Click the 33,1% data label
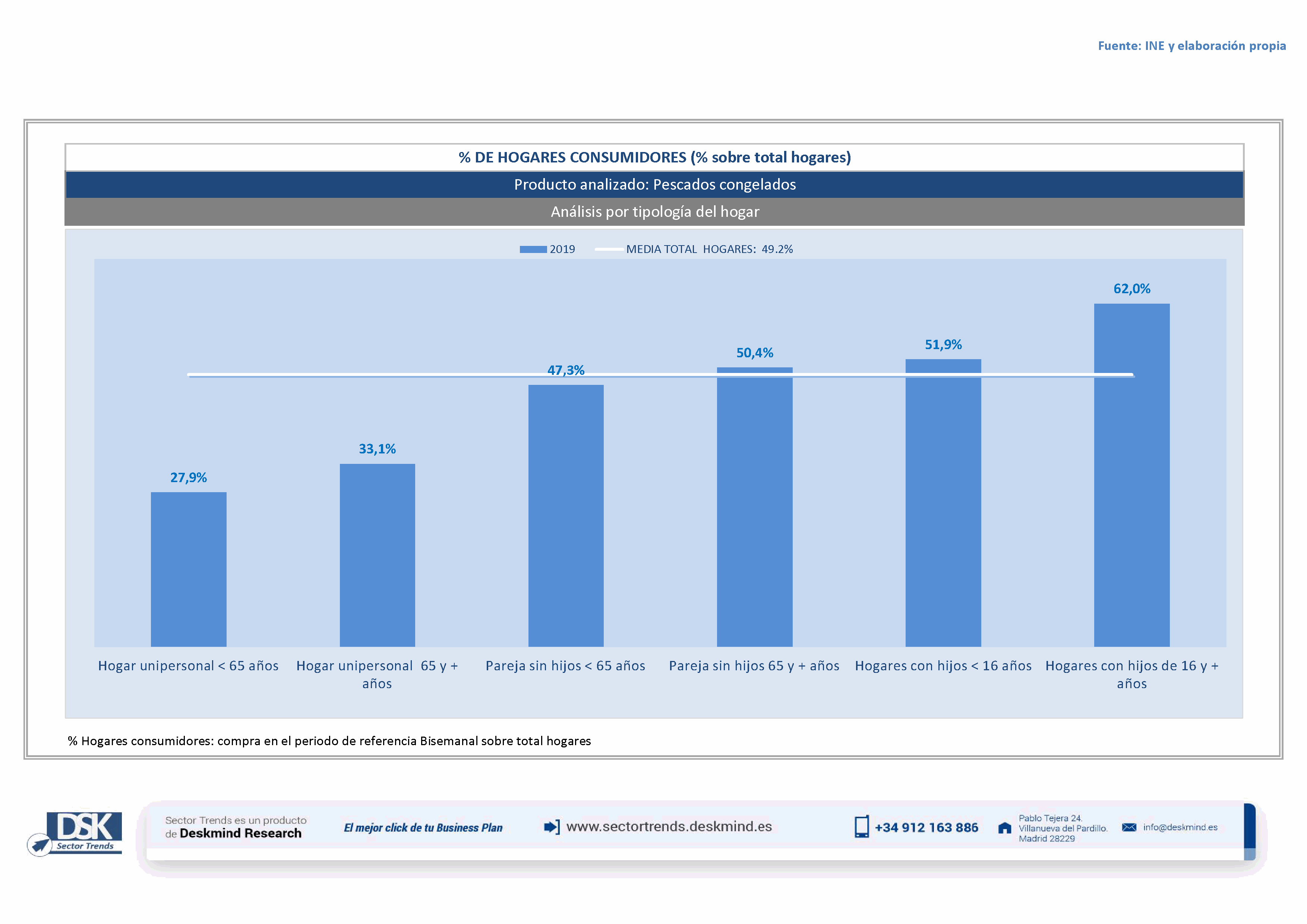The image size is (1307, 924). (x=377, y=449)
